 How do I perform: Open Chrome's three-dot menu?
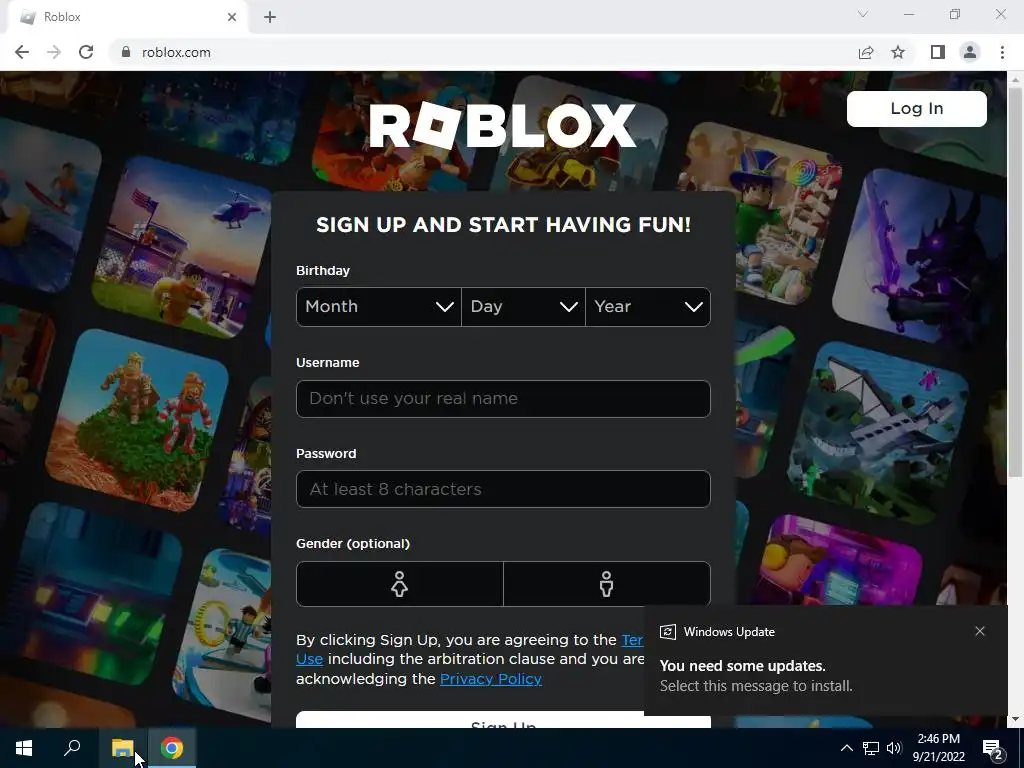pyautogui.click(x=1002, y=52)
